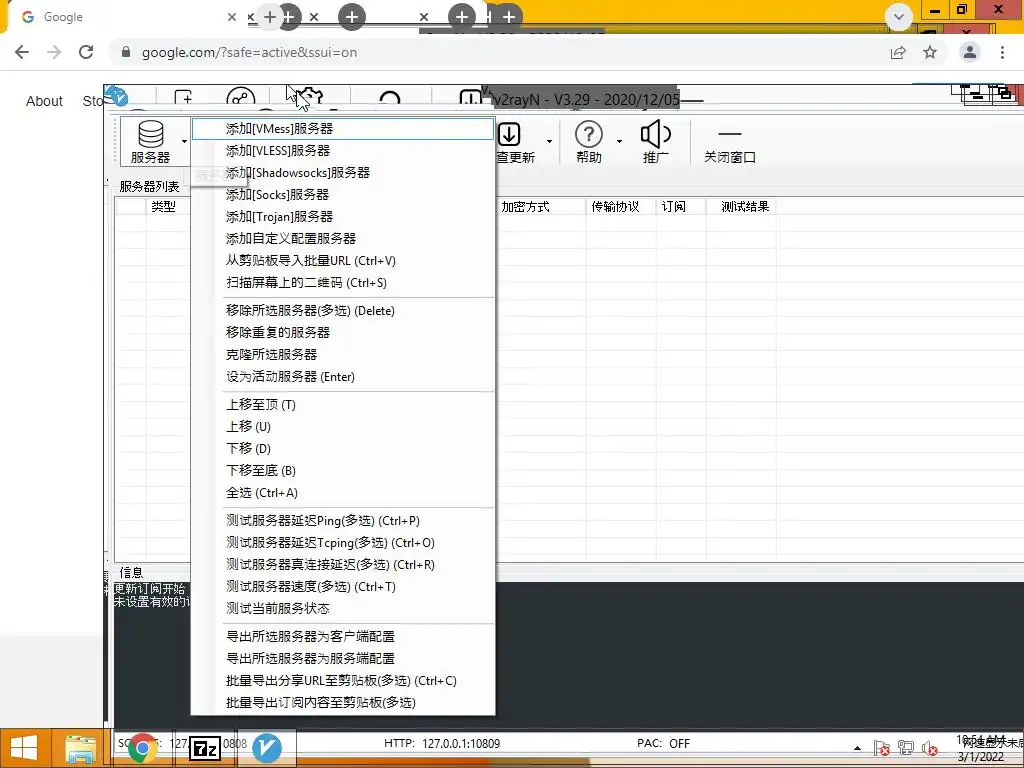
Task: Choose 测试服务器真连接延迟(多选) (Ctrl+R)
Action: tap(343, 565)
